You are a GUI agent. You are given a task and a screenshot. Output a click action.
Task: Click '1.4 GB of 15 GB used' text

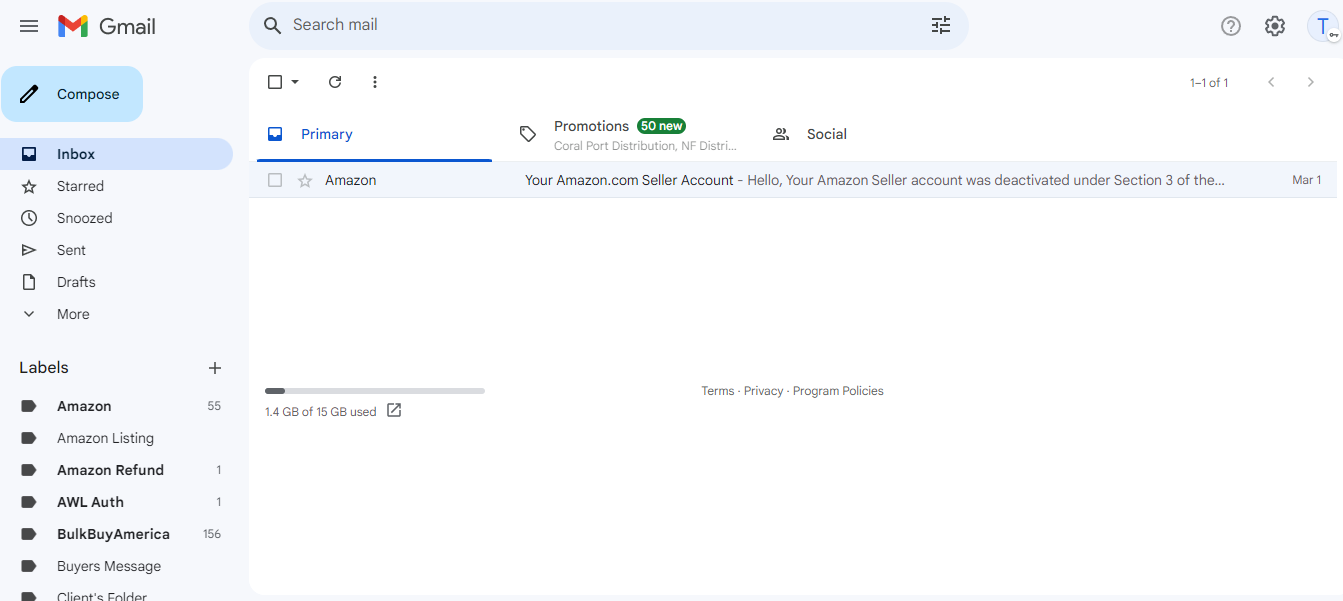point(321,412)
